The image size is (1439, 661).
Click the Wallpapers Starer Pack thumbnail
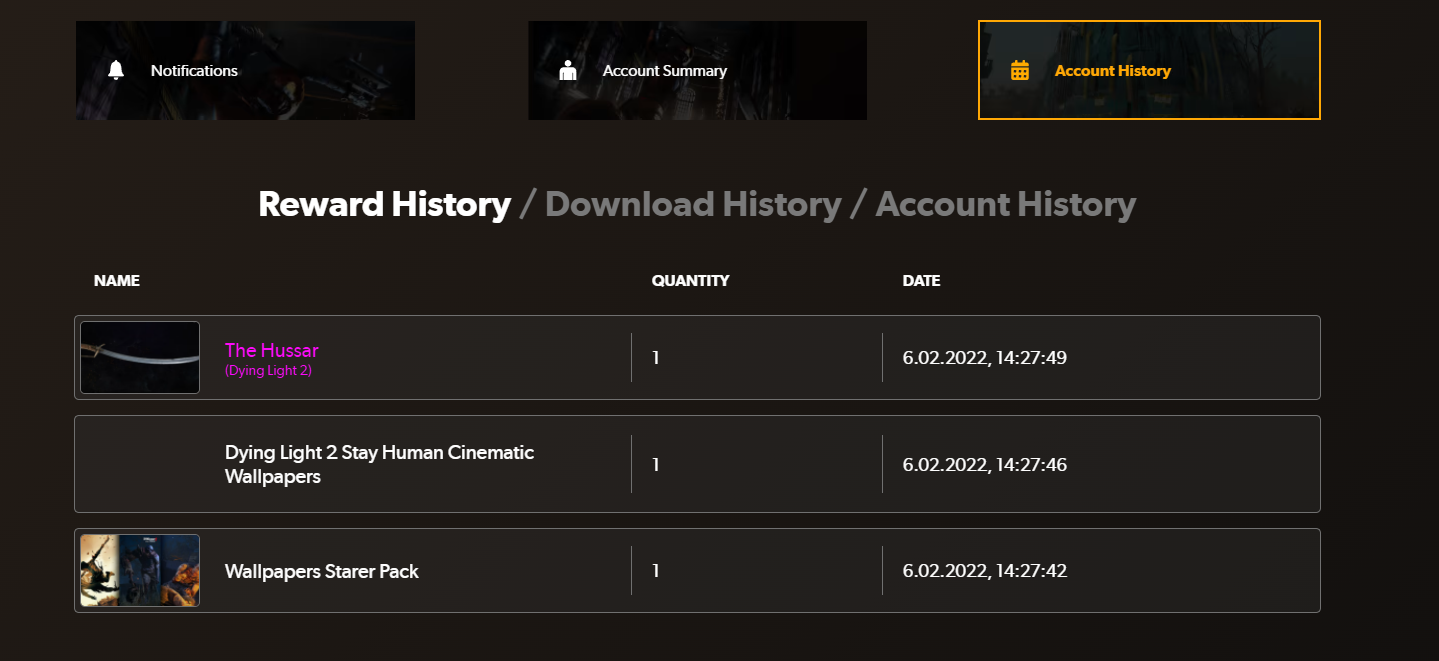pos(140,570)
